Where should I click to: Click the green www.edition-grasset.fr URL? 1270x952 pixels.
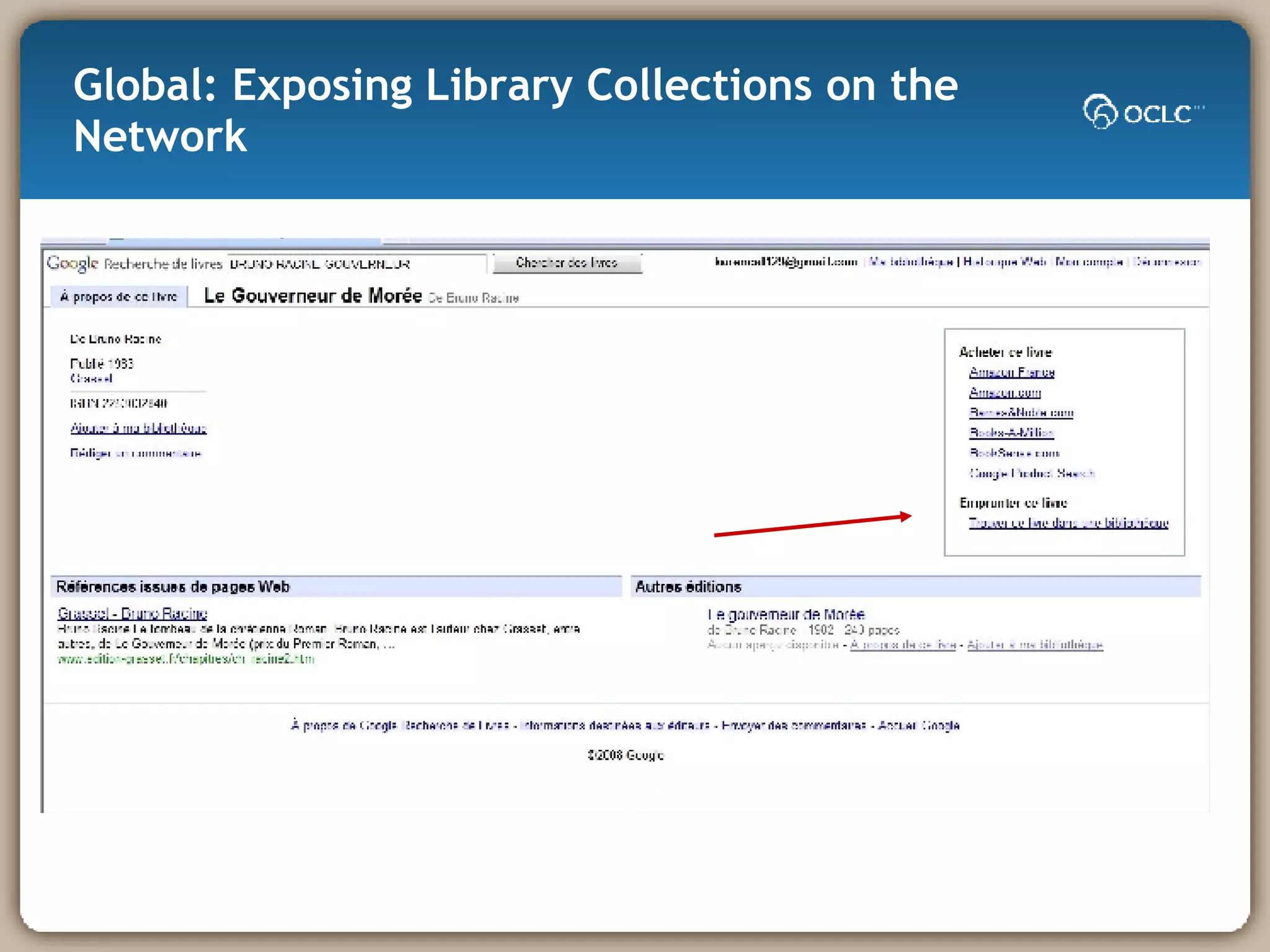click(x=186, y=659)
